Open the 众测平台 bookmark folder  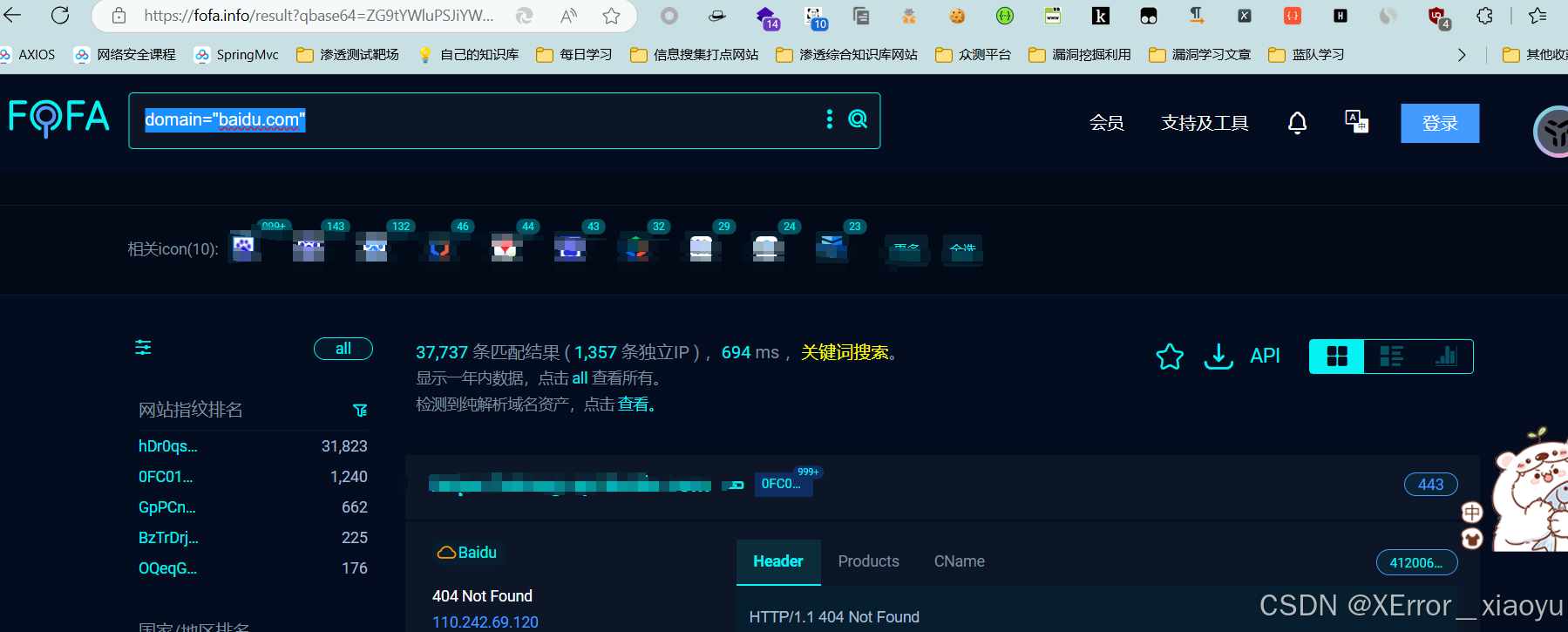973,54
